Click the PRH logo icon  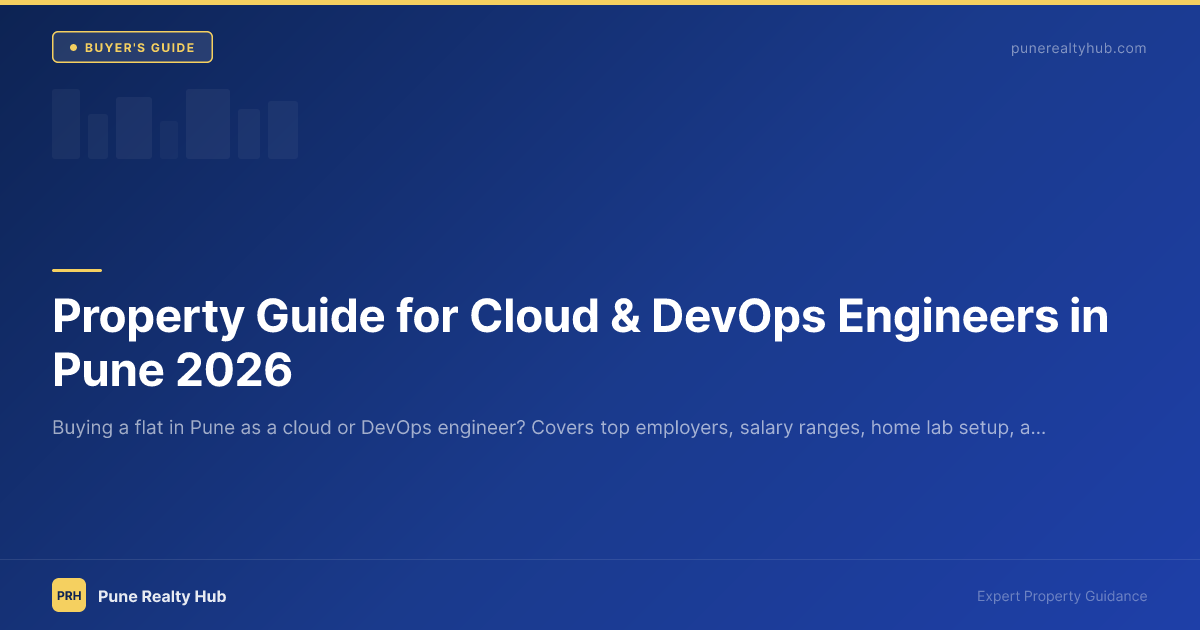(x=69, y=596)
